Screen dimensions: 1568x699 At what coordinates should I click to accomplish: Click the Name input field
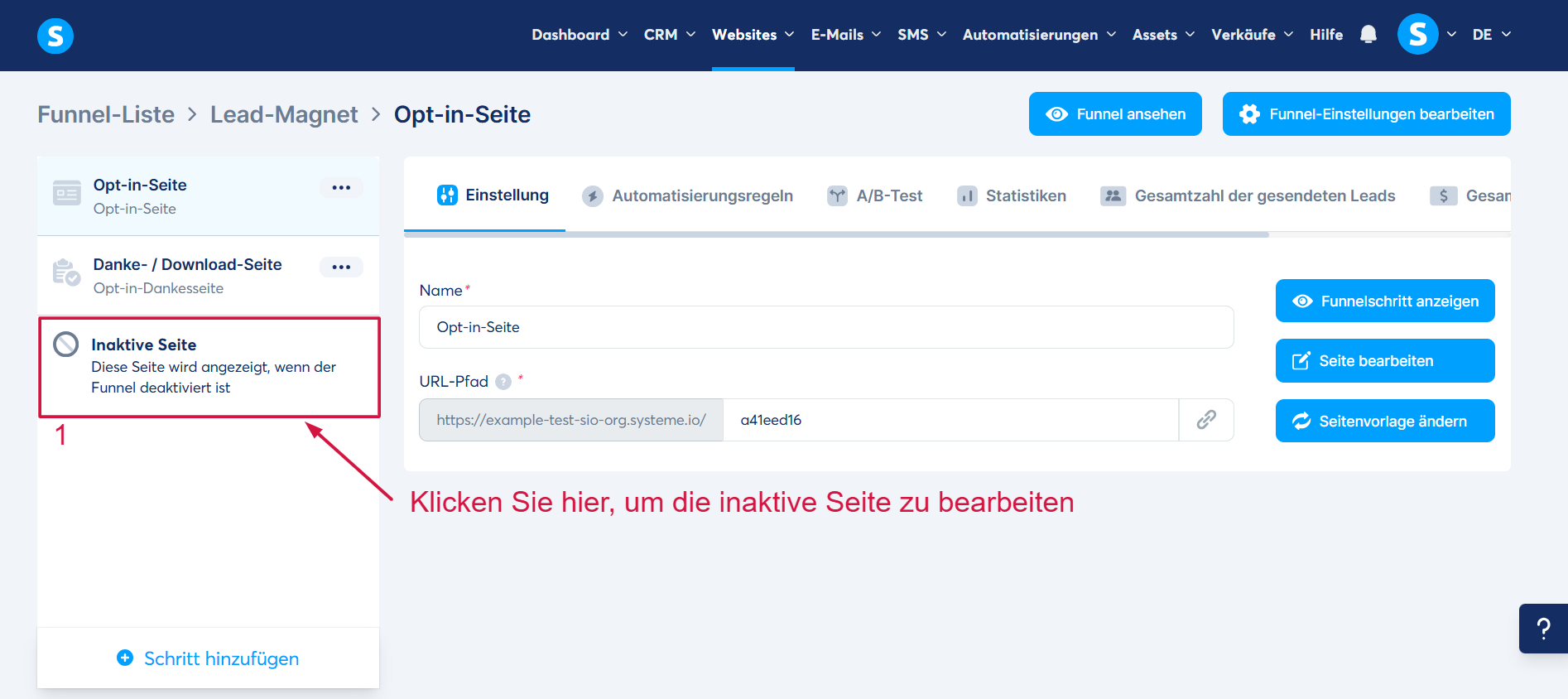(x=826, y=327)
